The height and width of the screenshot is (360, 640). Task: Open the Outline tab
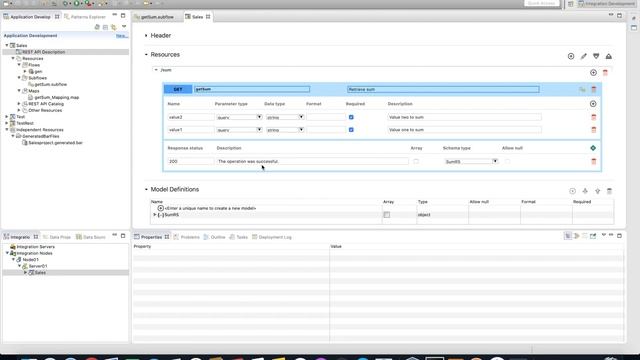pos(215,237)
